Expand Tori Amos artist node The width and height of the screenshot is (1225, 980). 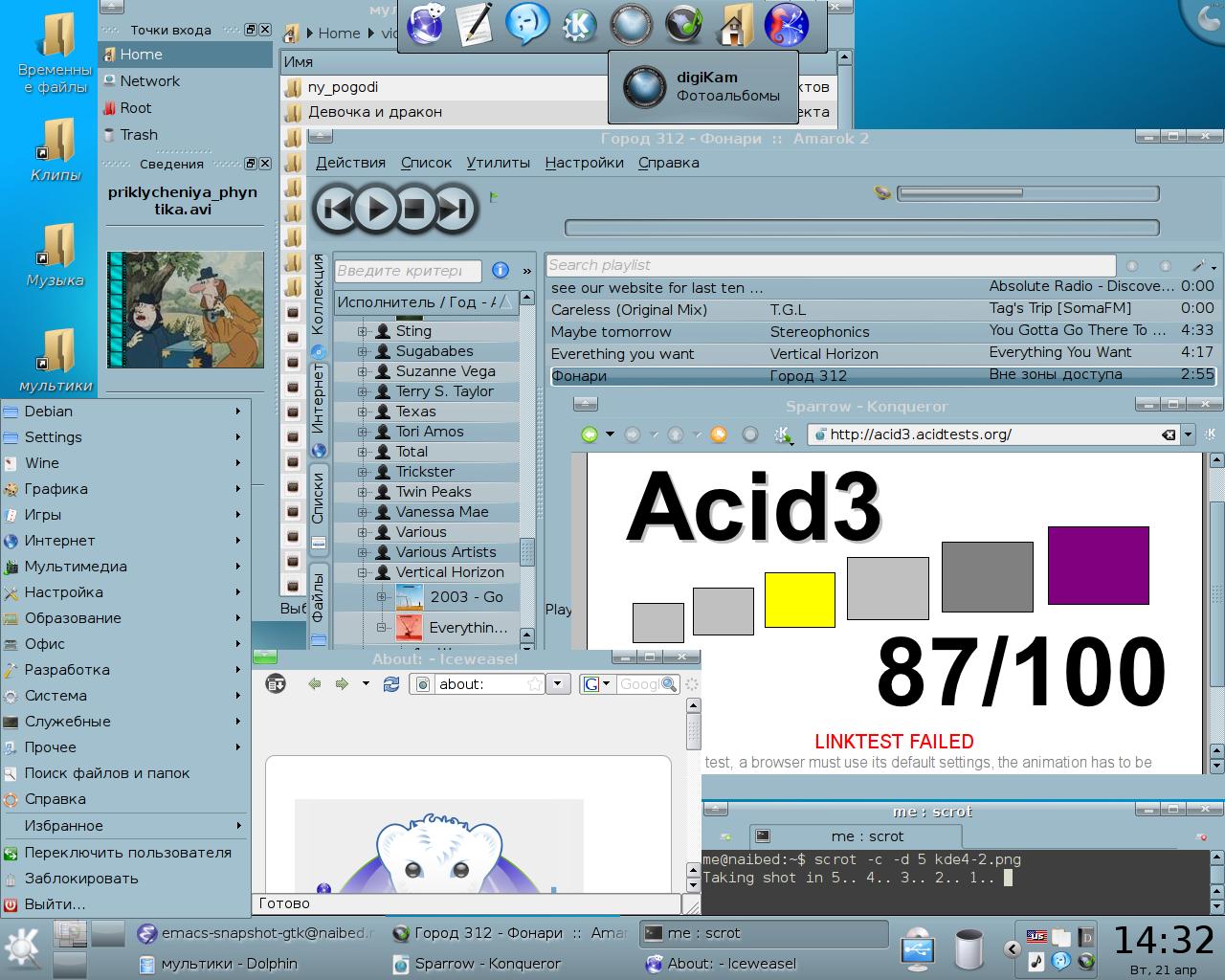tap(363, 432)
